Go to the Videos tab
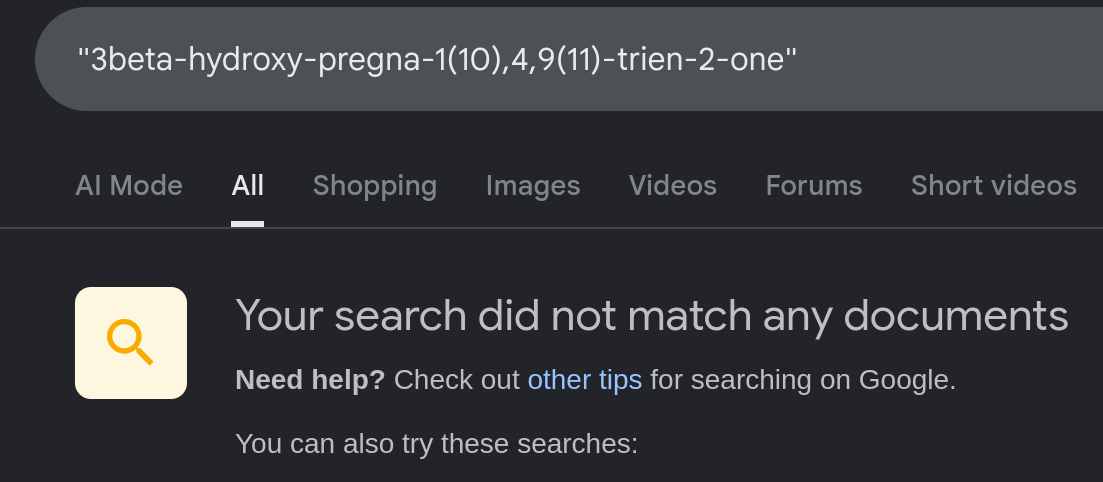 (672, 186)
